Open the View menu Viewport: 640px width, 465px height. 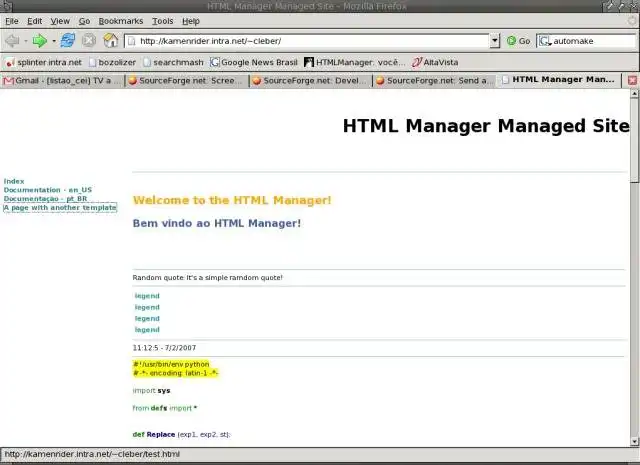(60, 21)
